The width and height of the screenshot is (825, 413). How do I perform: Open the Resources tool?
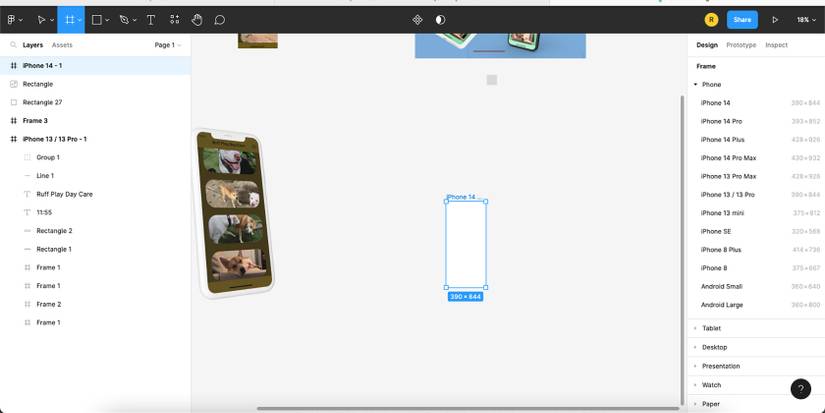pos(175,20)
